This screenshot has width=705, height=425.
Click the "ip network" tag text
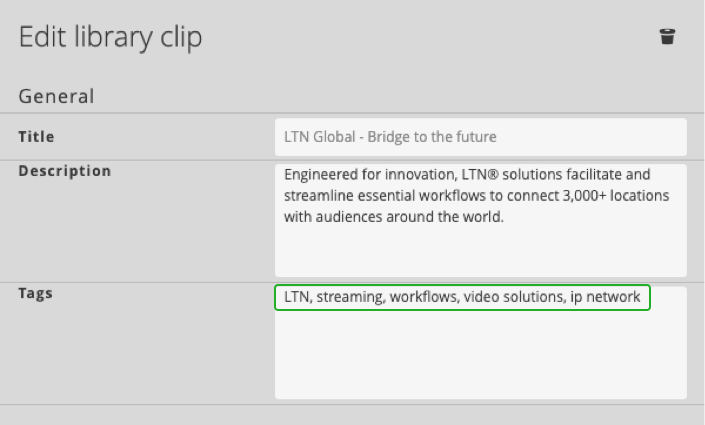coord(605,298)
